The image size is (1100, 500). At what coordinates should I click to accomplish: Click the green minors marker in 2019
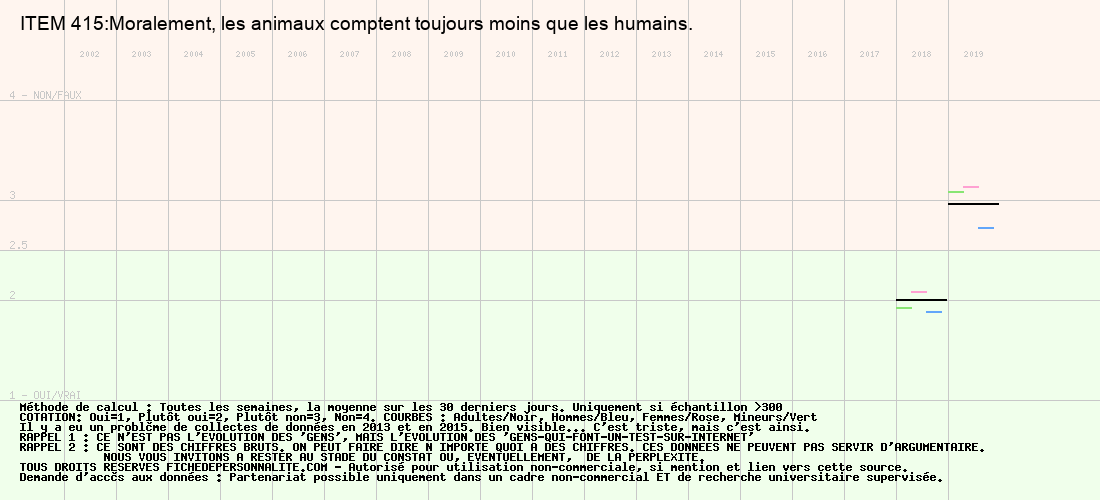pyautogui.click(x=956, y=192)
